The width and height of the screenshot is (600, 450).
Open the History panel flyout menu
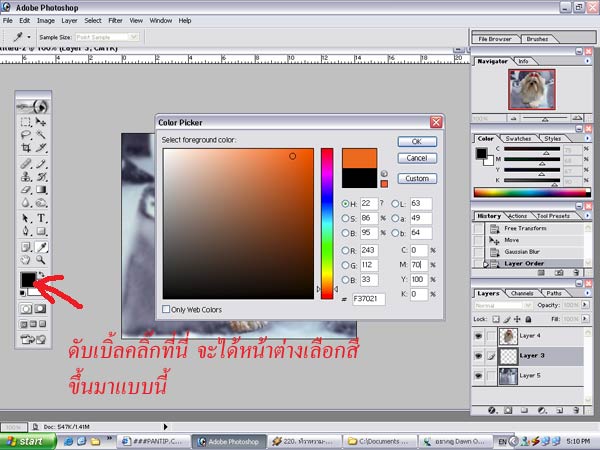pos(588,216)
